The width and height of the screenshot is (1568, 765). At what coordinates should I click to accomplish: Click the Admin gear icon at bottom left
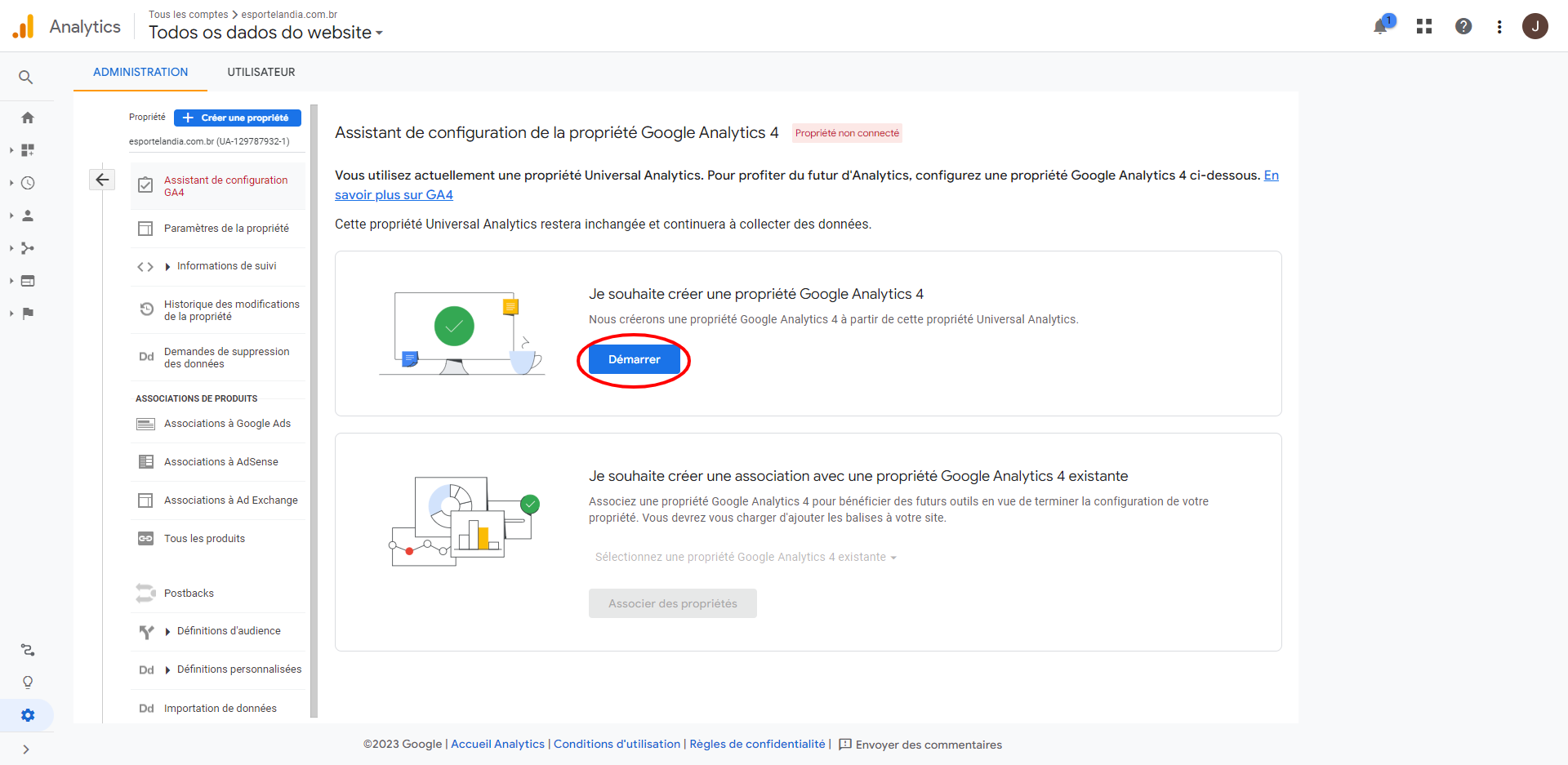click(28, 715)
